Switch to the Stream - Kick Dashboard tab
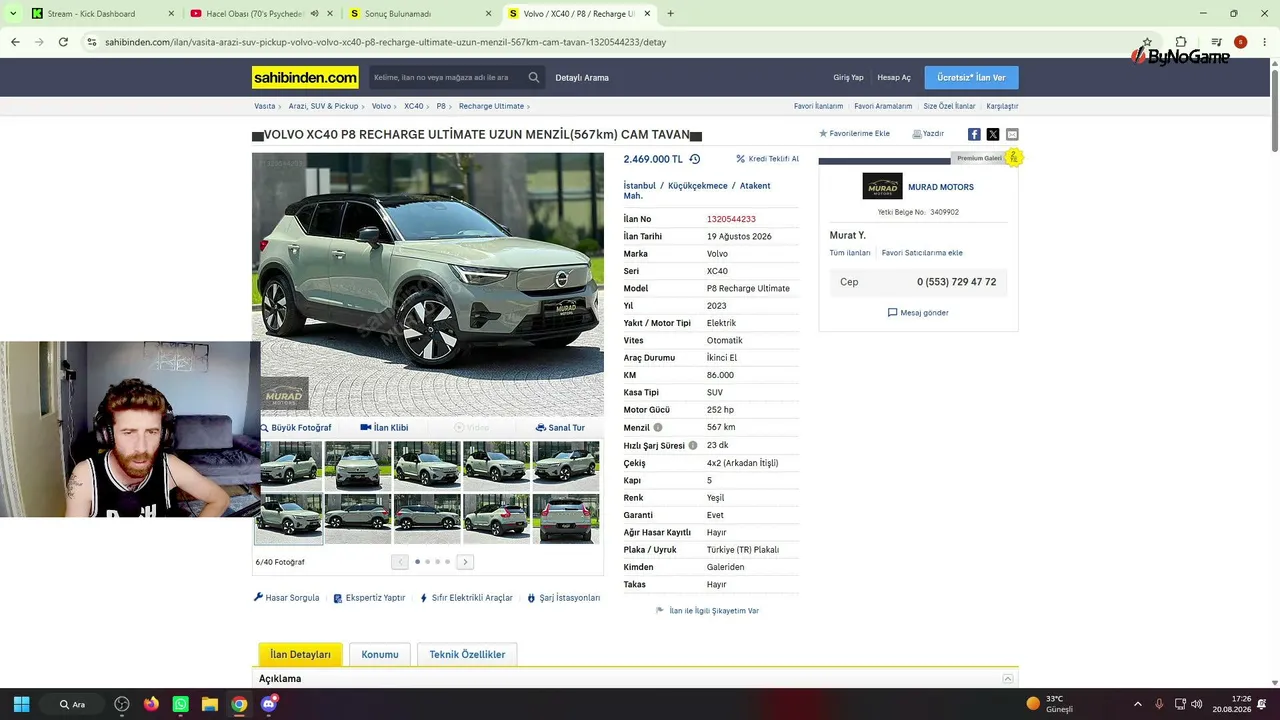Image resolution: width=1280 pixels, height=720 pixels. tap(103, 14)
